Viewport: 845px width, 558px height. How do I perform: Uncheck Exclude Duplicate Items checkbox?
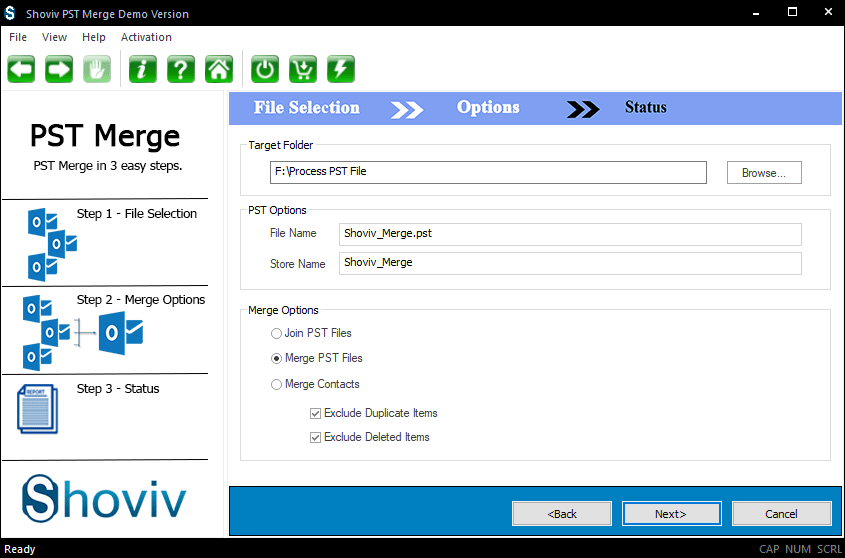(315, 414)
